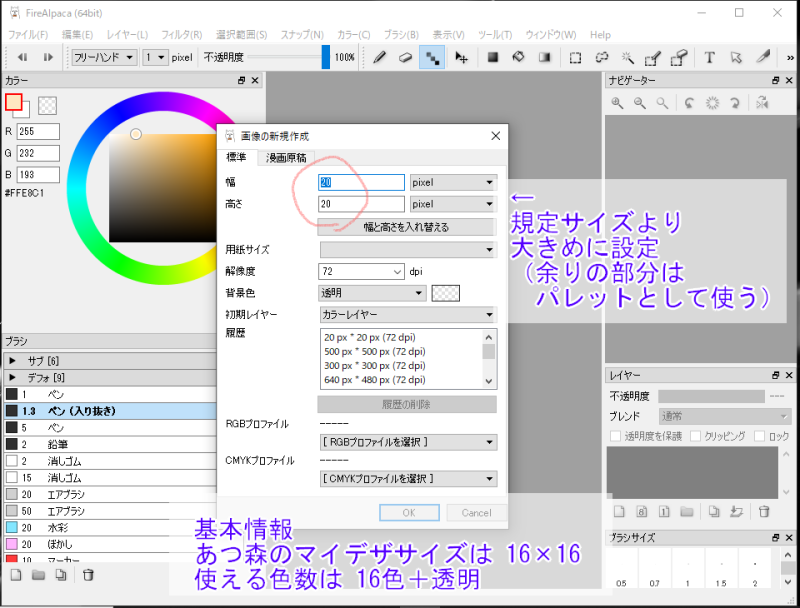Toggle the 透明度を保護 checkbox
Image resolution: width=800 pixels, height=608 pixels.
[616, 436]
